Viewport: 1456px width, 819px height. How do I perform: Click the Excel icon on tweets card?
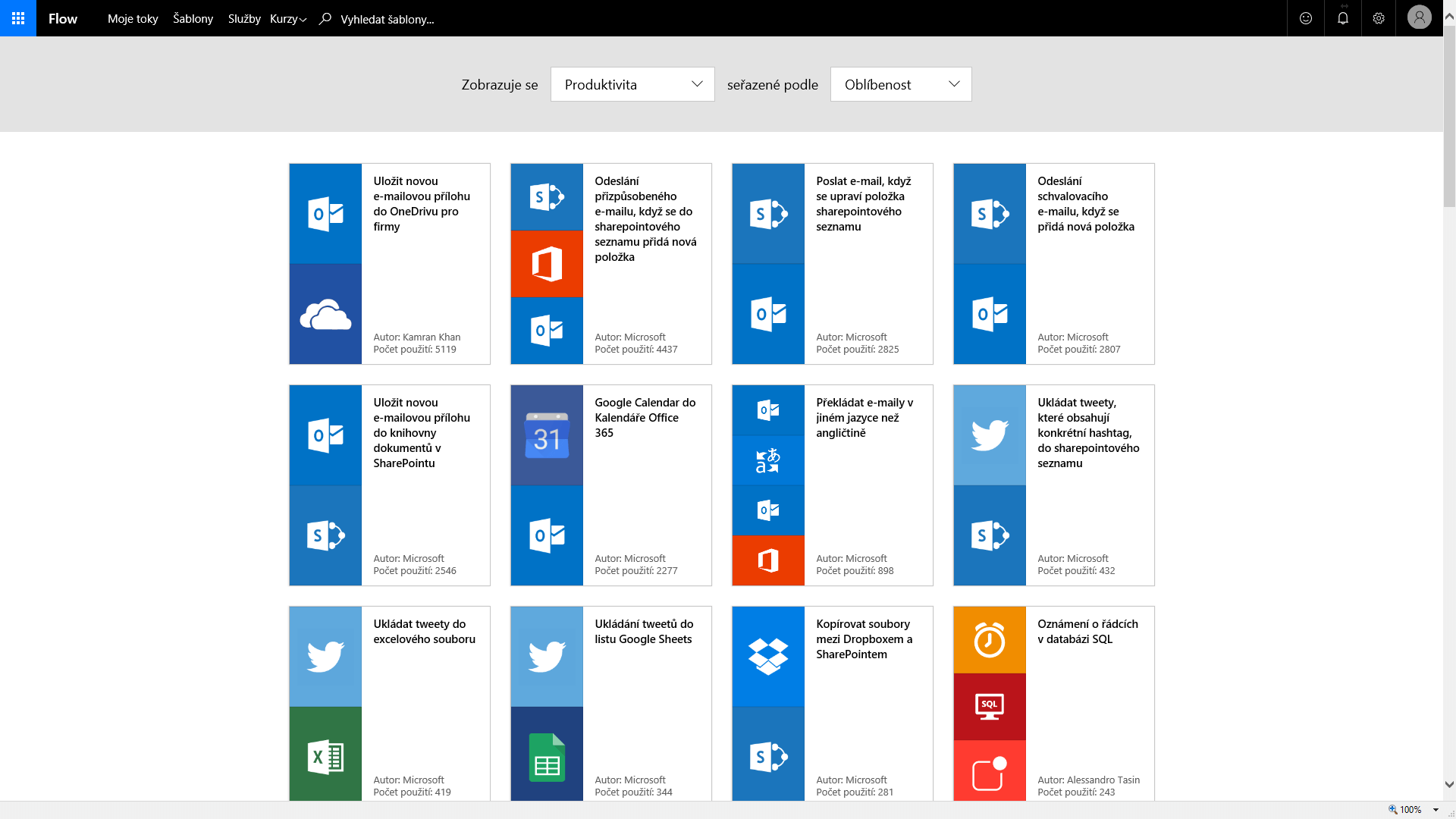click(325, 757)
